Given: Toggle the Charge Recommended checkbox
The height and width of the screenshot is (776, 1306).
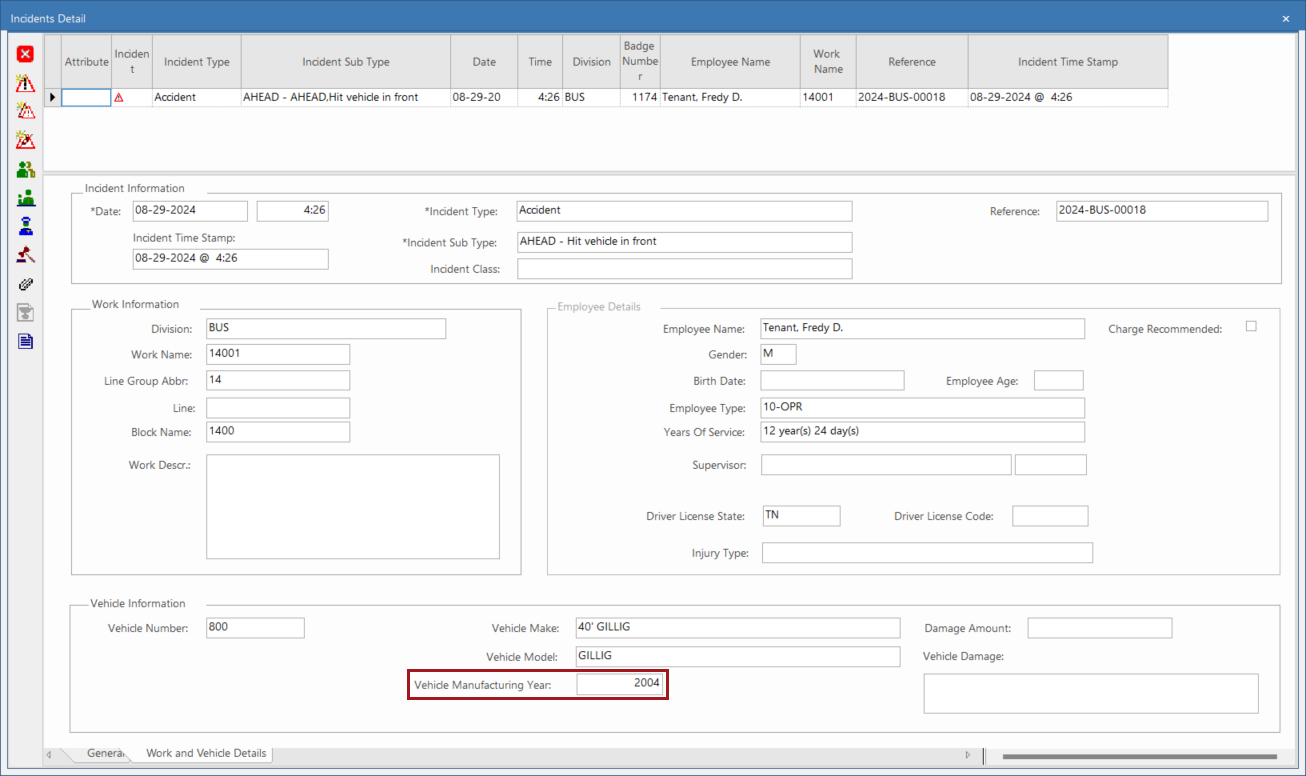Looking at the screenshot, I should (1251, 327).
